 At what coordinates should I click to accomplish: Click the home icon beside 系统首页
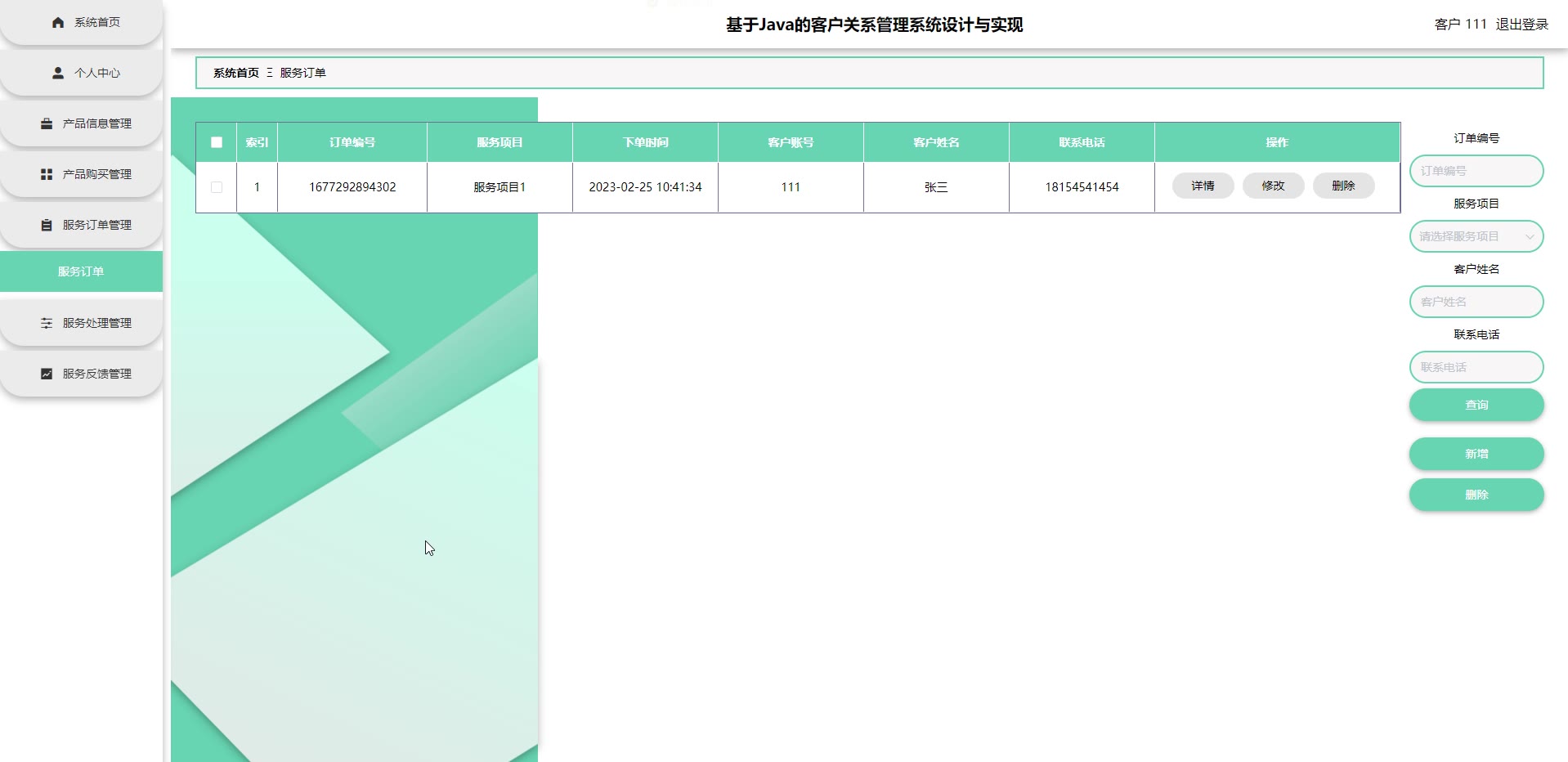[58, 23]
